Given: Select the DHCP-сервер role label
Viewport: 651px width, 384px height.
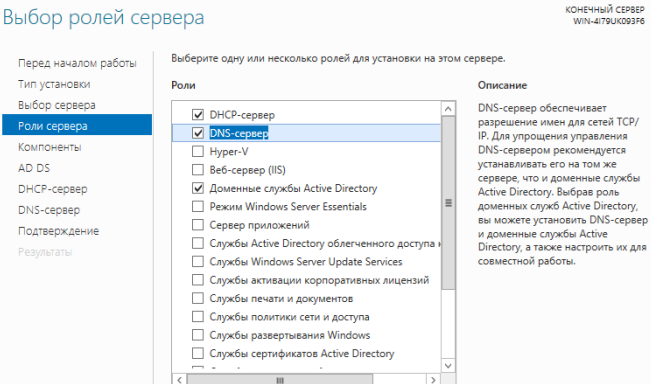Looking at the screenshot, I should (x=242, y=115).
